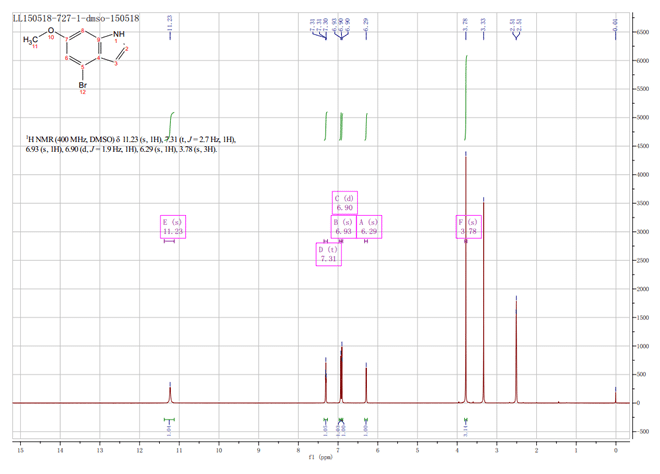Click the TMS peak at 0 ppm
Viewport: 660px width, 474px height.
click(615, 396)
